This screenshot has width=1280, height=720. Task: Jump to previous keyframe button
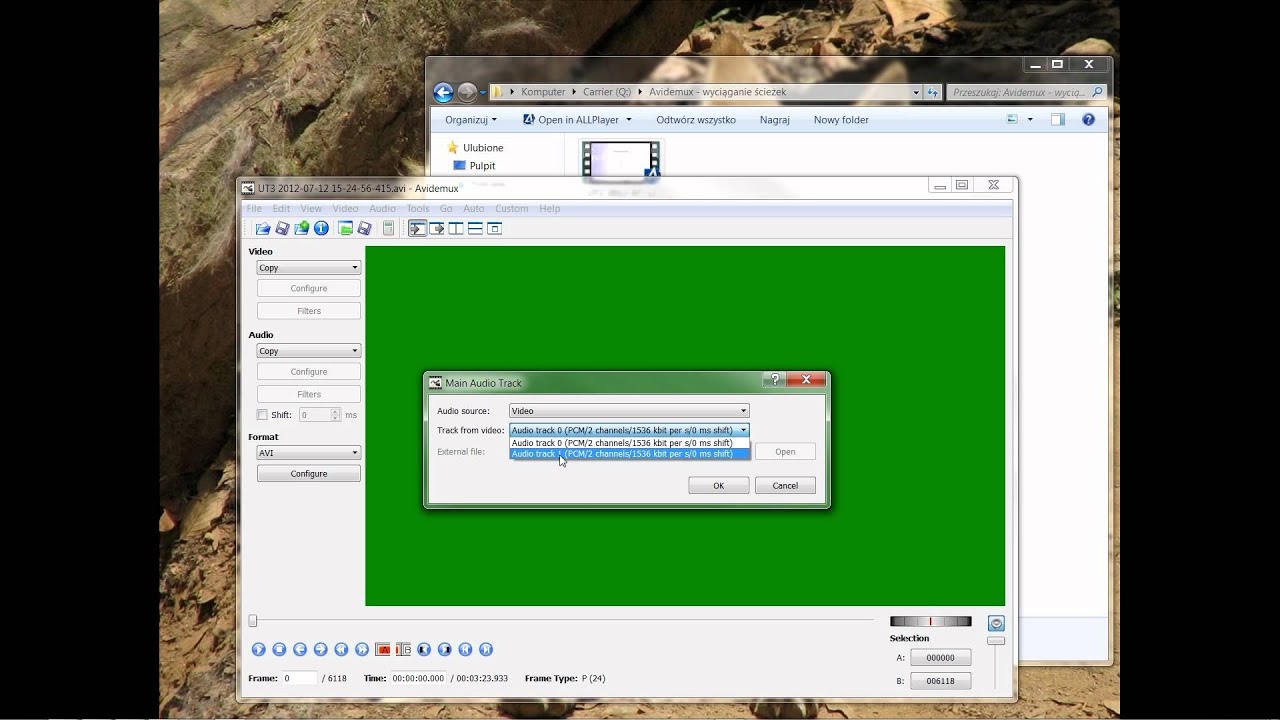click(x=341, y=650)
